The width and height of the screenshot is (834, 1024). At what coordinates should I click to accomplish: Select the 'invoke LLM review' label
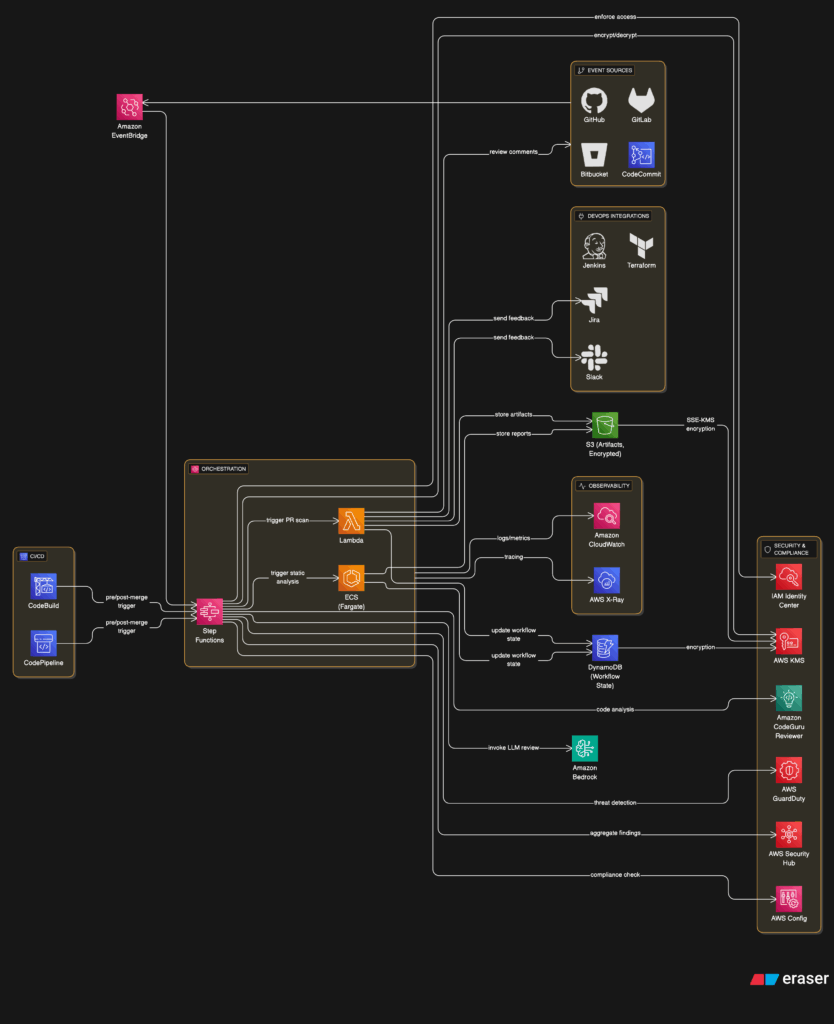[513, 748]
